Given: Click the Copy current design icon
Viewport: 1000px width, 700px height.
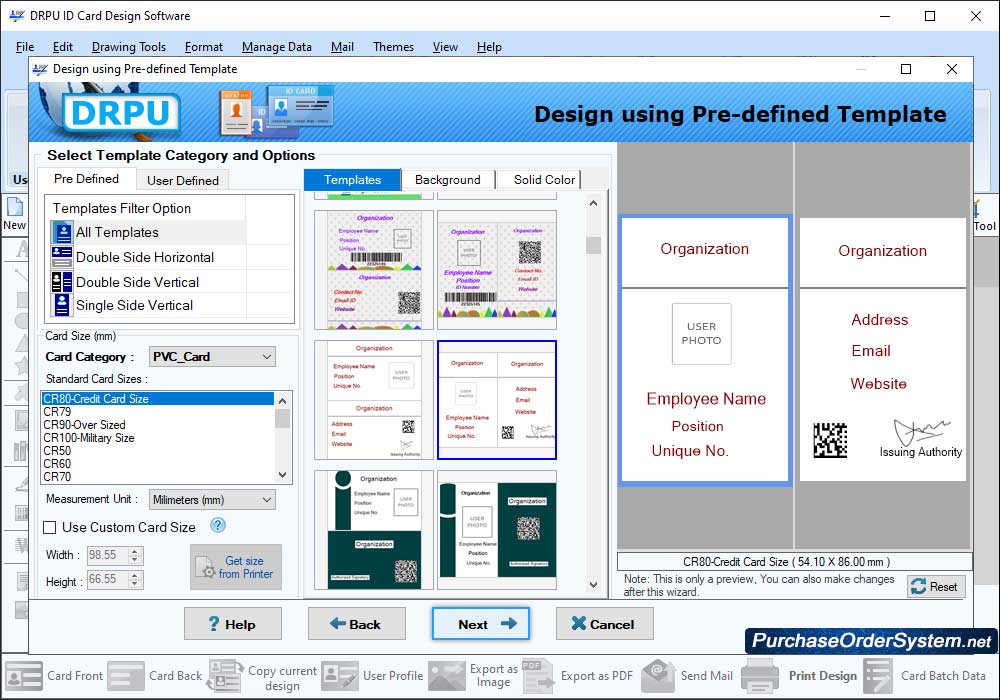Looking at the screenshot, I should (x=225, y=676).
